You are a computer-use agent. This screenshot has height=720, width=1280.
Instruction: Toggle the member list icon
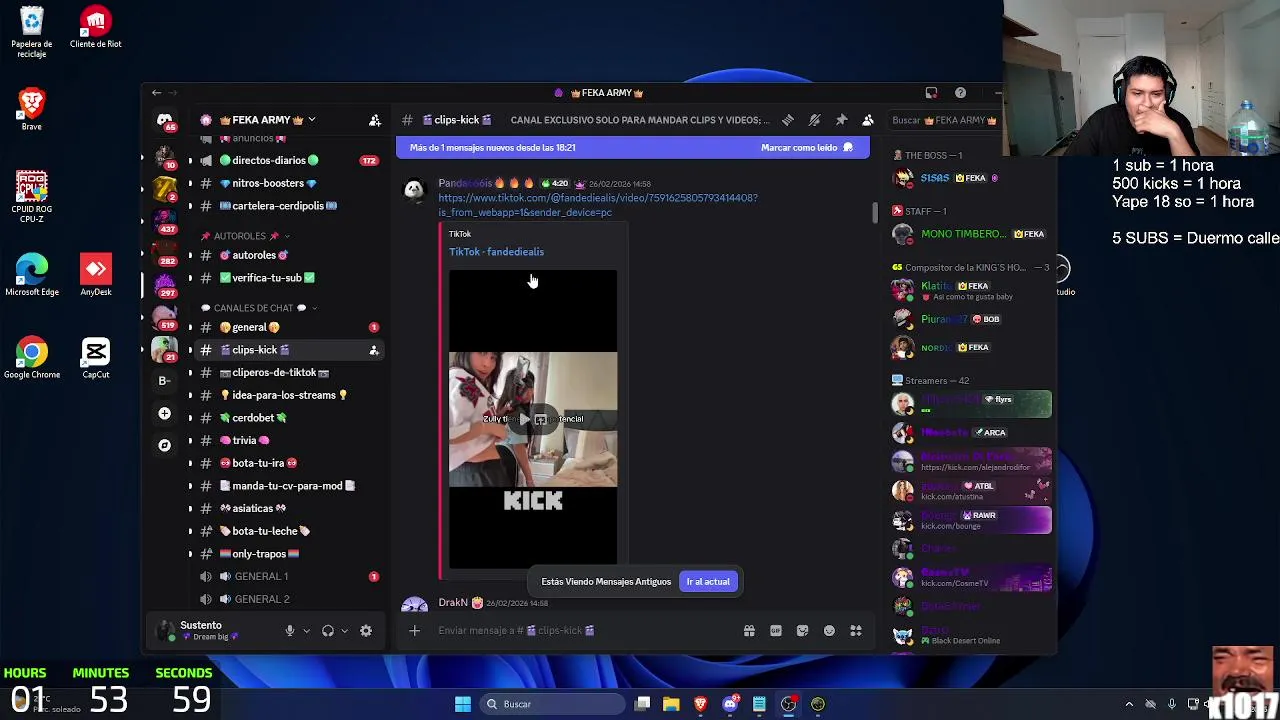(x=868, y=120)
